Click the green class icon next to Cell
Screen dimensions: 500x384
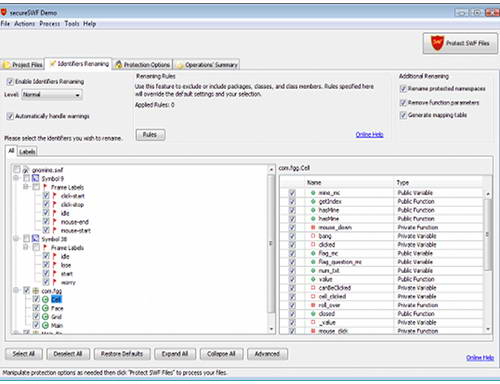(45, 299)
